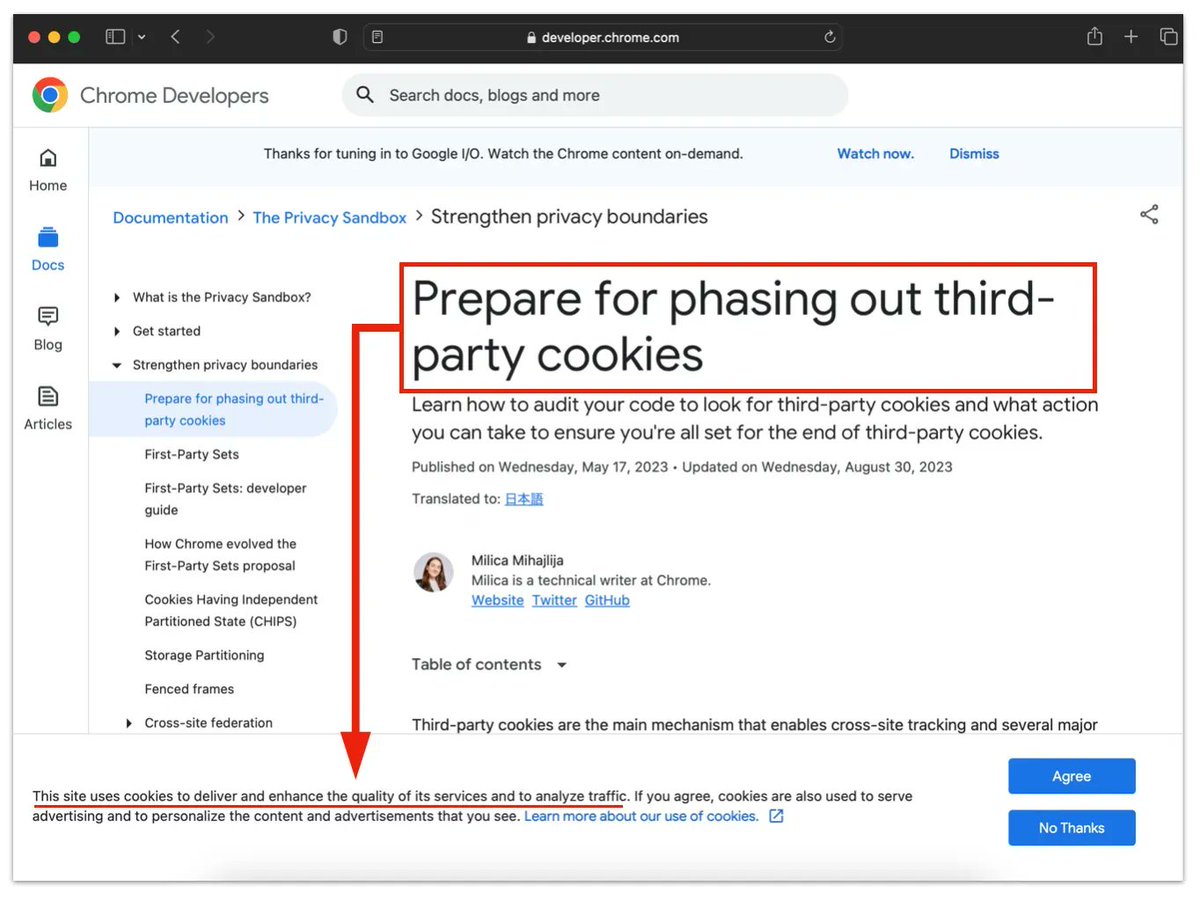This screenshot has height=901, width=1200.
Task: Open the Japanese translation link
Action: click(524, 499)
